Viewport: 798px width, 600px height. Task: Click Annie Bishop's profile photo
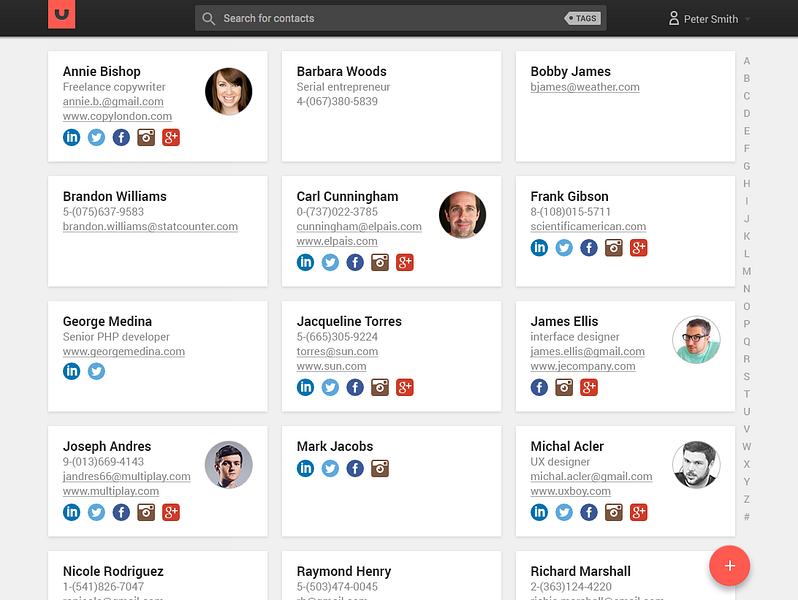pos(229,92)
